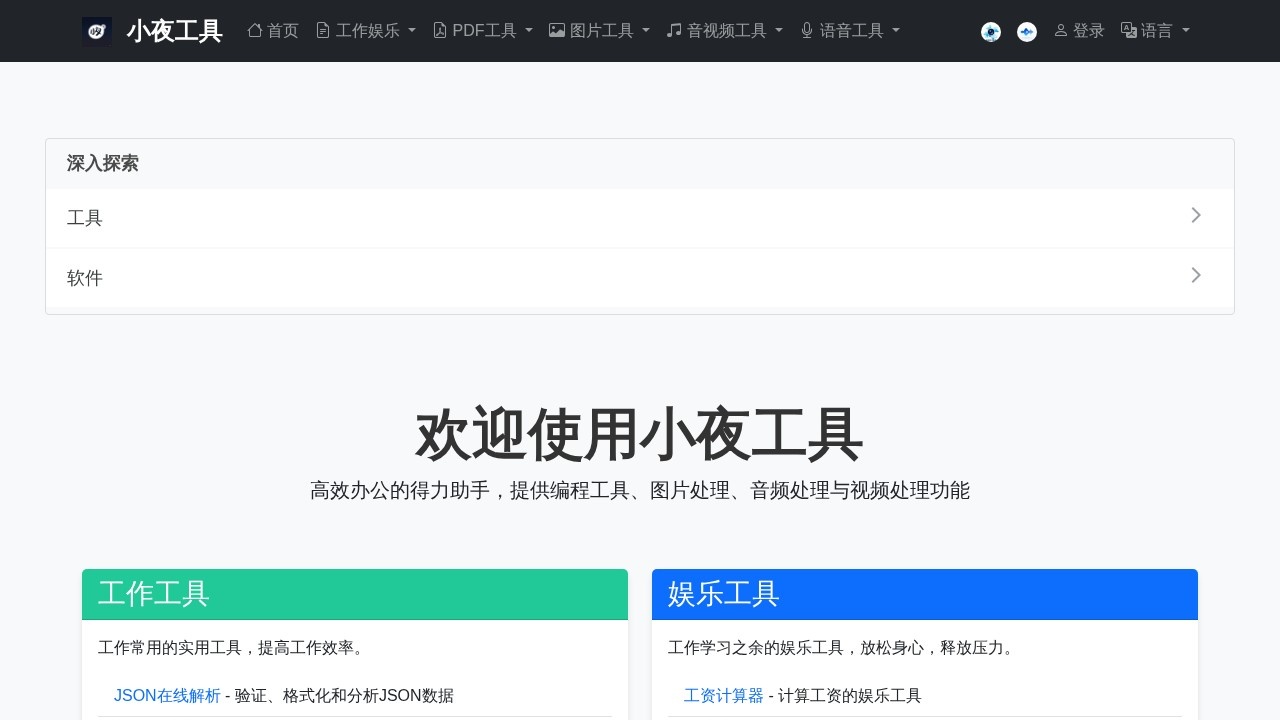Select the home icon beside 首页
Viewport: 1280px width, 720px height.
254,30
